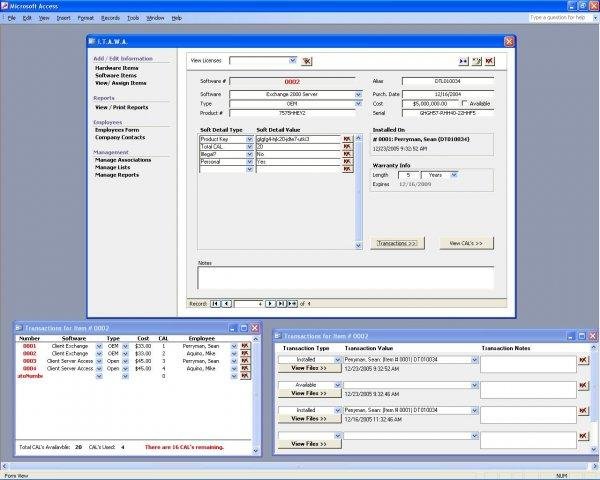Open Employees Form in sidebar
The width and height of the screenshot is (600, 480).
coord(117,130)
